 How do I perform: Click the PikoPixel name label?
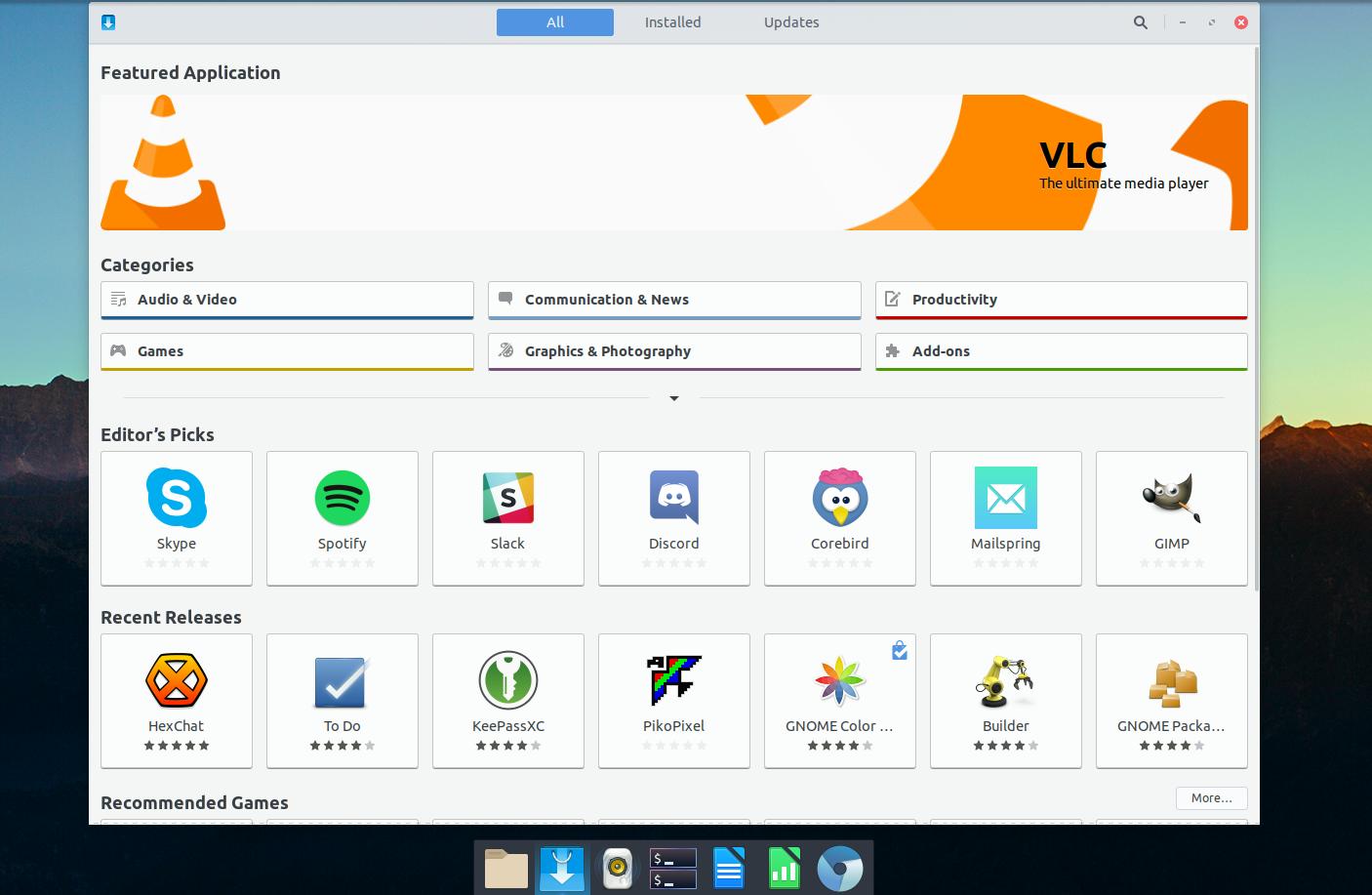point(674,726)
